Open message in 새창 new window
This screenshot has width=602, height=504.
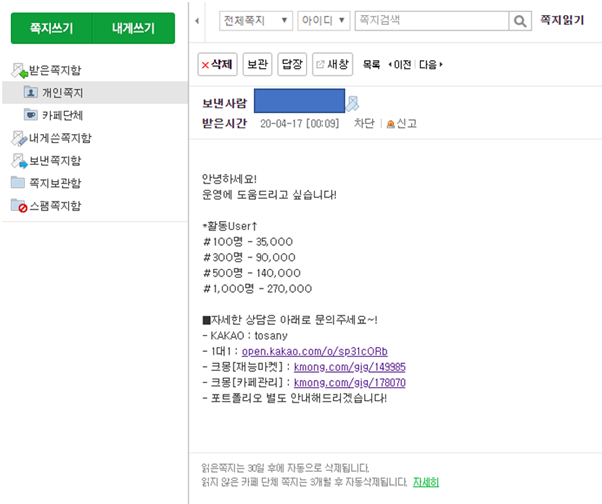(x=332, y=64)
